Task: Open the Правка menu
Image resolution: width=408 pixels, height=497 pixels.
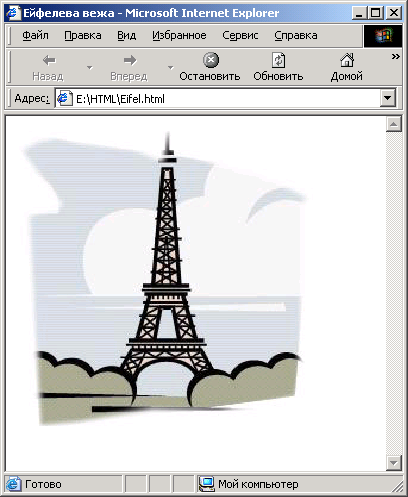Action: pyautogui.click(x=83, y=35)
